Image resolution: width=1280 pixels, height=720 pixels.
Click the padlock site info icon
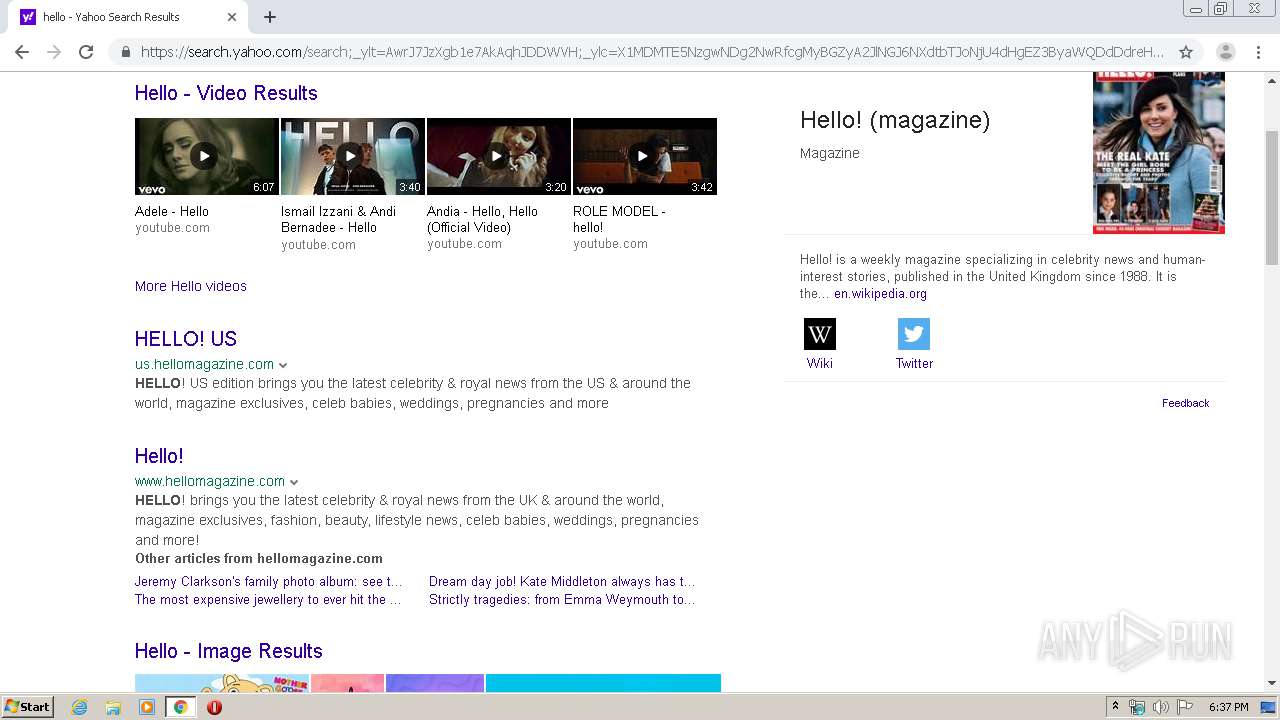tap(126, 52)
